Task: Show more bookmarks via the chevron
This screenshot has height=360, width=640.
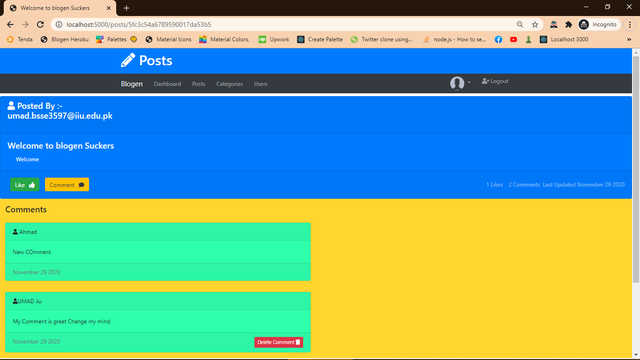Action: tap(629, 40)
